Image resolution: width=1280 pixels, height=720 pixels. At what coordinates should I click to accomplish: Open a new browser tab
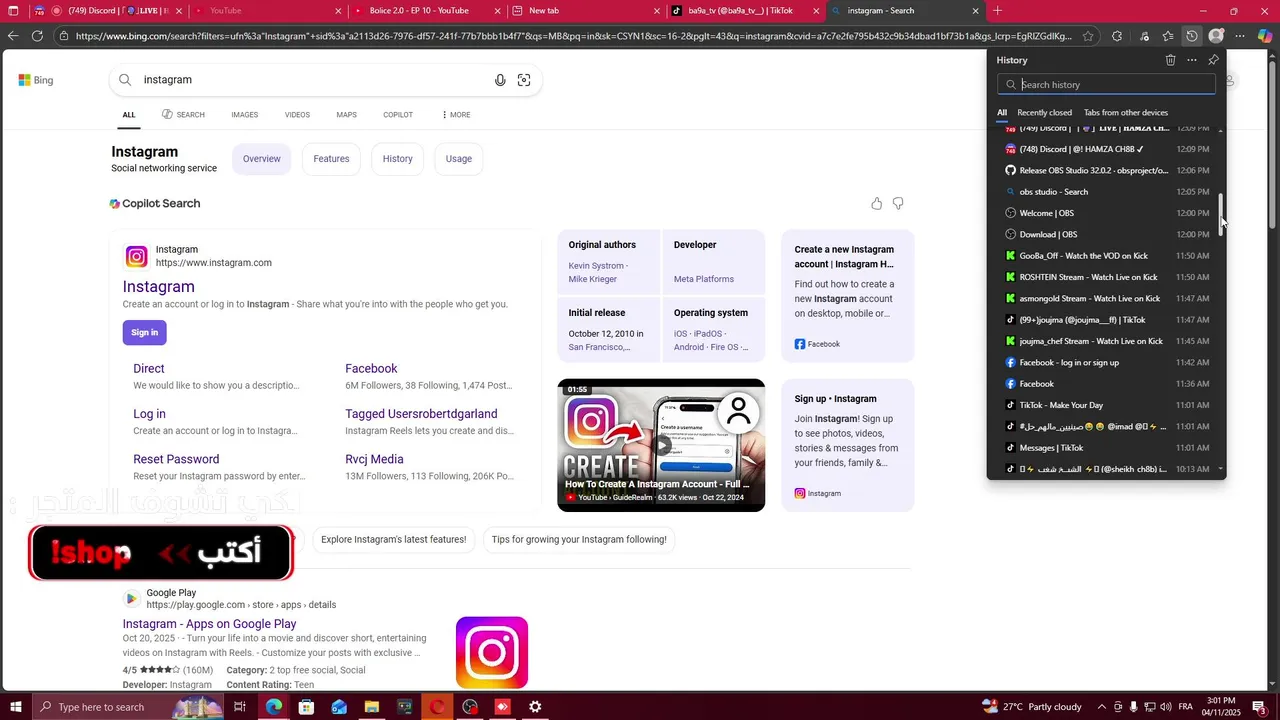coord(997,11)
